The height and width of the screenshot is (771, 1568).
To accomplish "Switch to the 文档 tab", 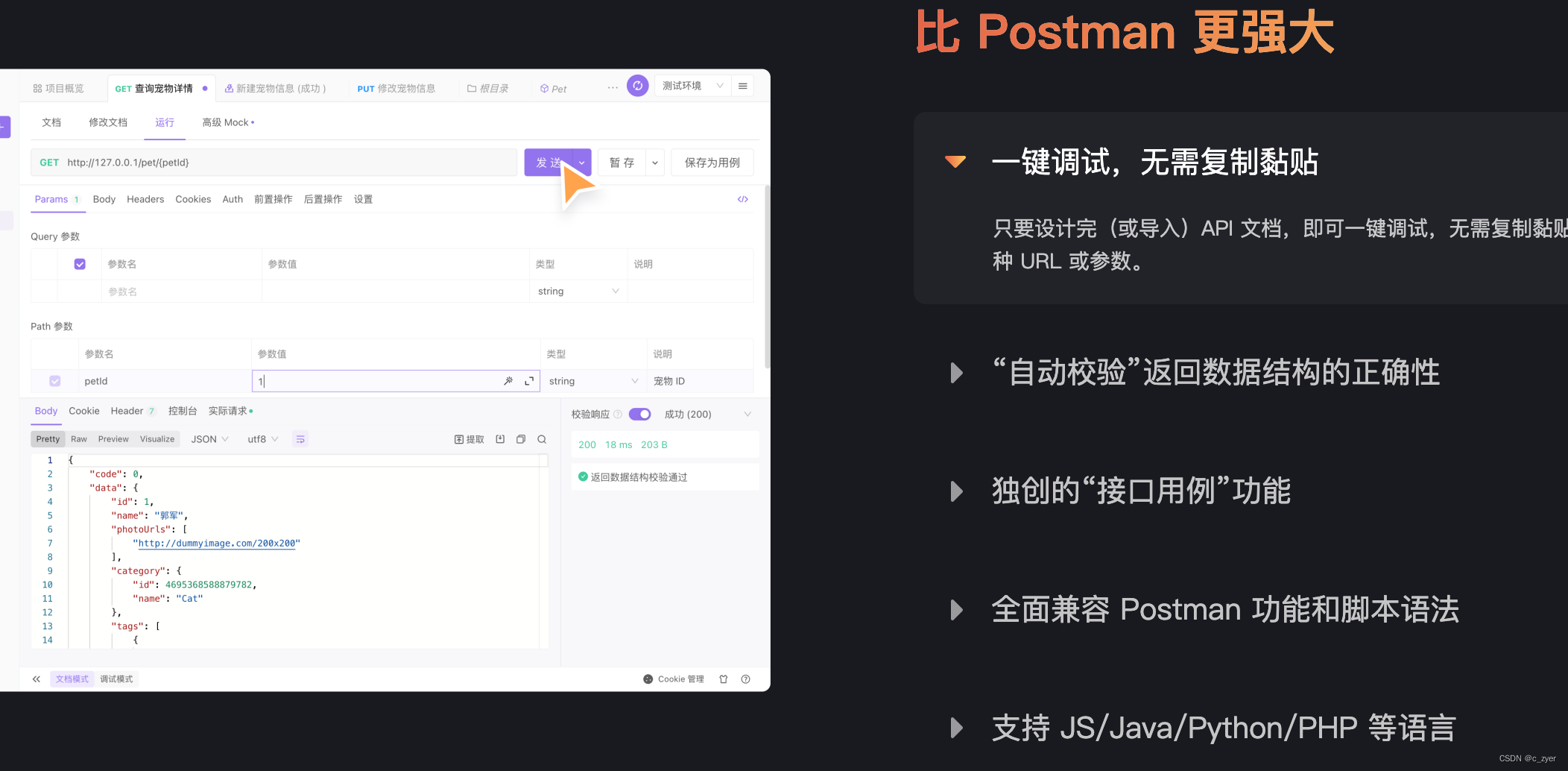I will click(51, 122).
